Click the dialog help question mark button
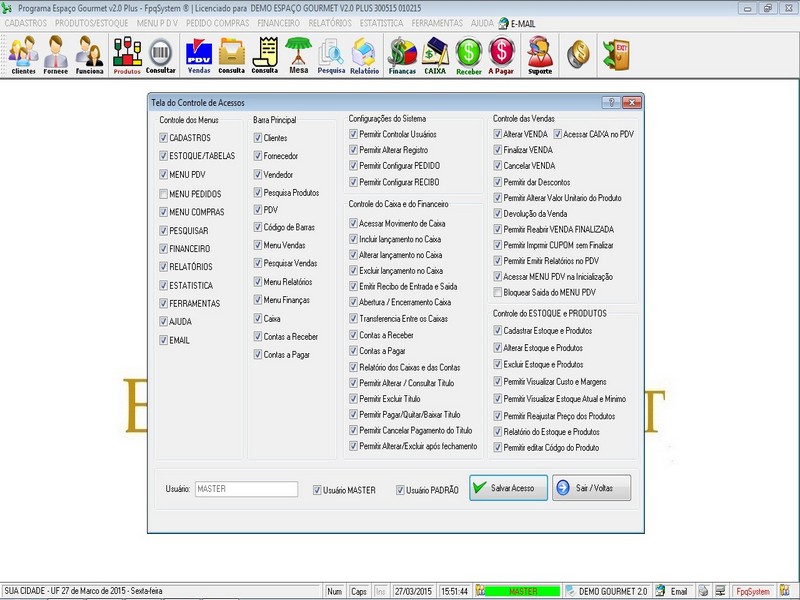The width and height of the screenshot is (800, 600). coord(611,103)
